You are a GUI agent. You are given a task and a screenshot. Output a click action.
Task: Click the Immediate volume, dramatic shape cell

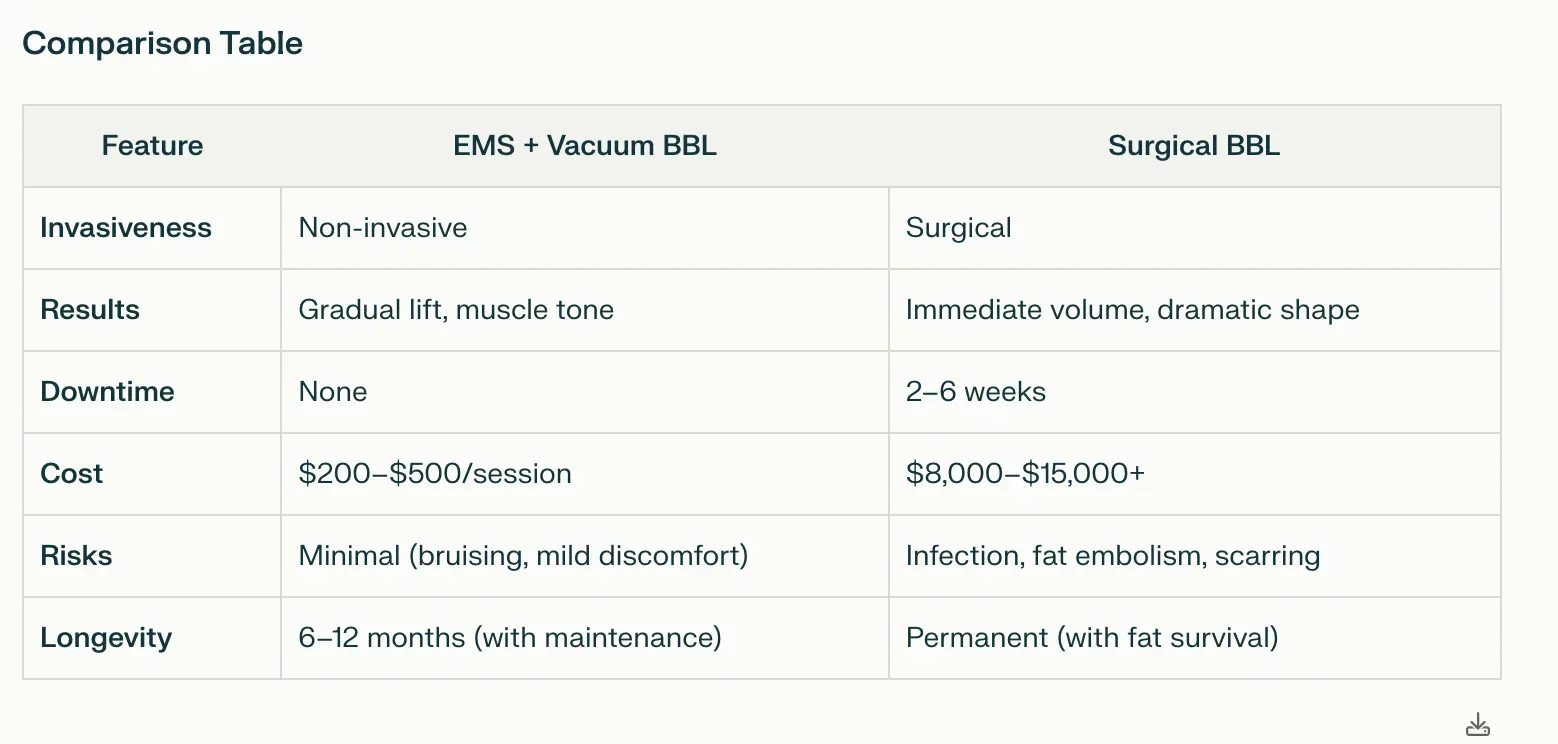coord(1194,310)
